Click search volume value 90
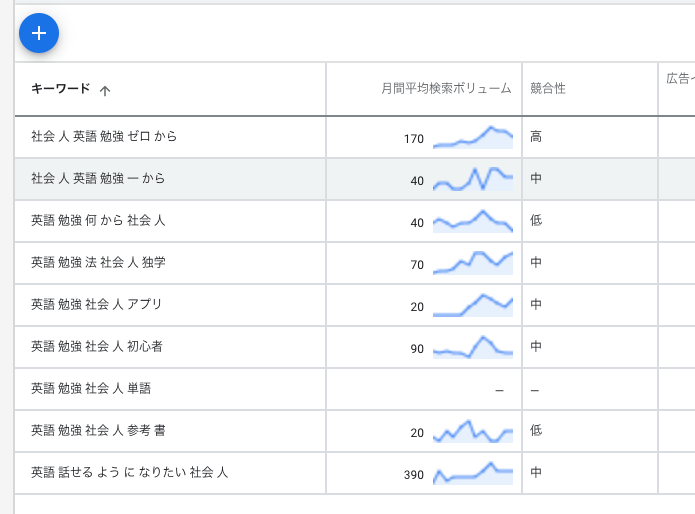Screen dimensions: 695x514 click(x=417, y=349)
